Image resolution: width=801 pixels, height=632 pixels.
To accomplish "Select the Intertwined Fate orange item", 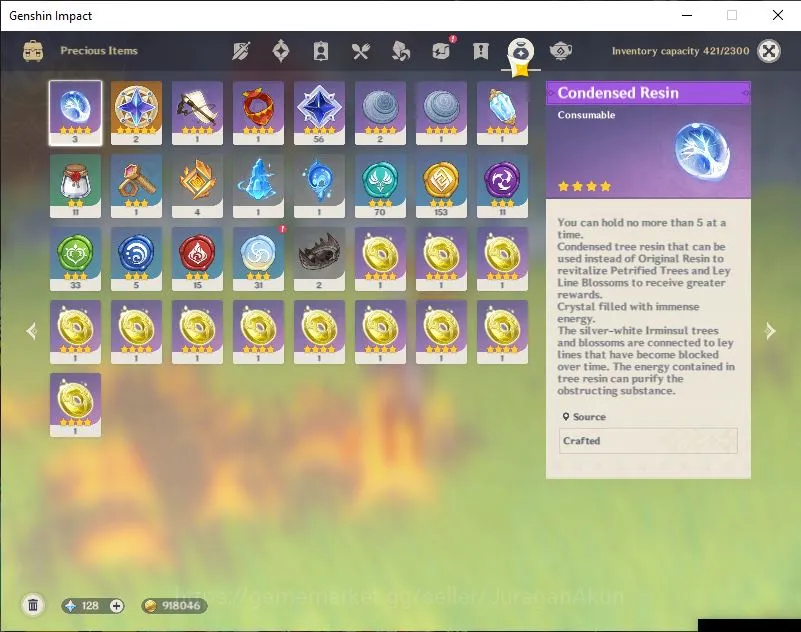I will tap(136, 112).
